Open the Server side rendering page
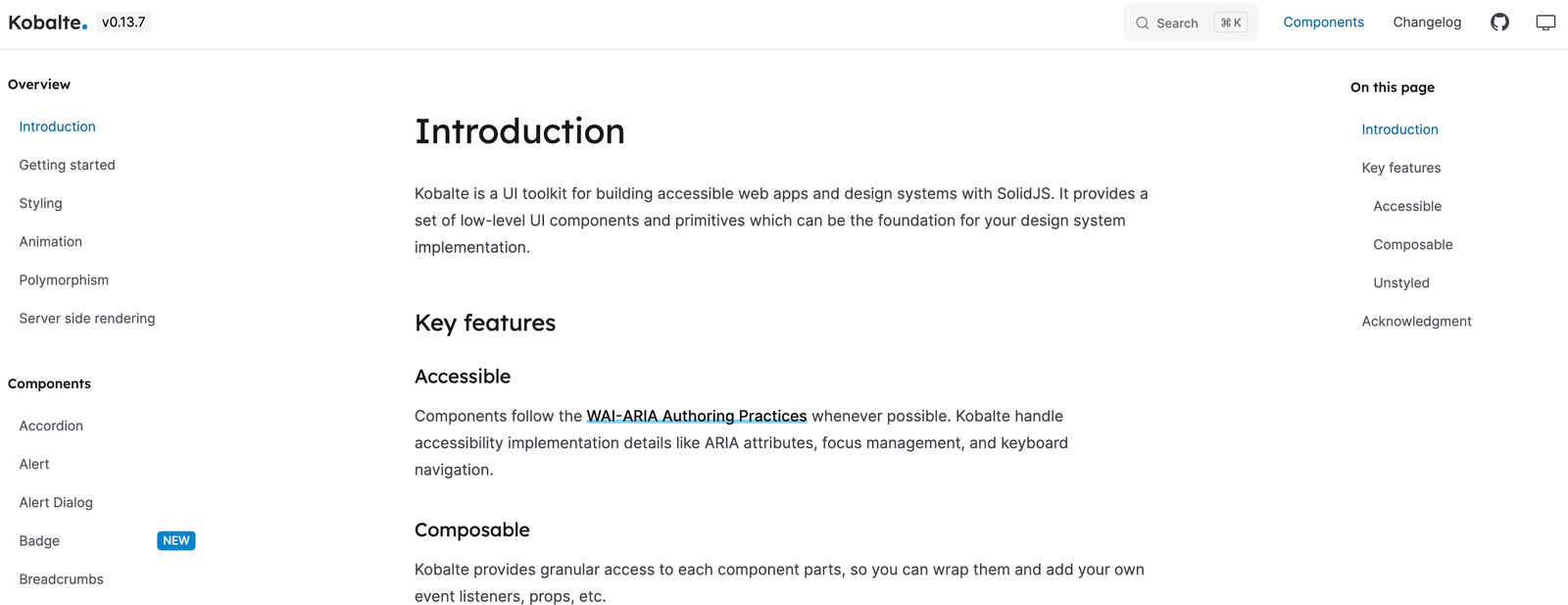The width and height of the screenshot is (1568, 605). coord(86,318)
